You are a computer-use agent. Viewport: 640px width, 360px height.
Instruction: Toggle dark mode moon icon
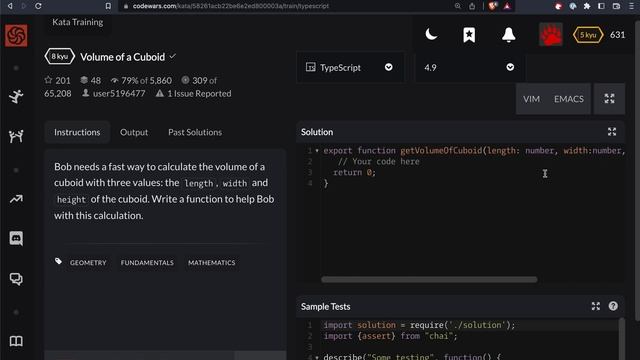pos(431,35)
